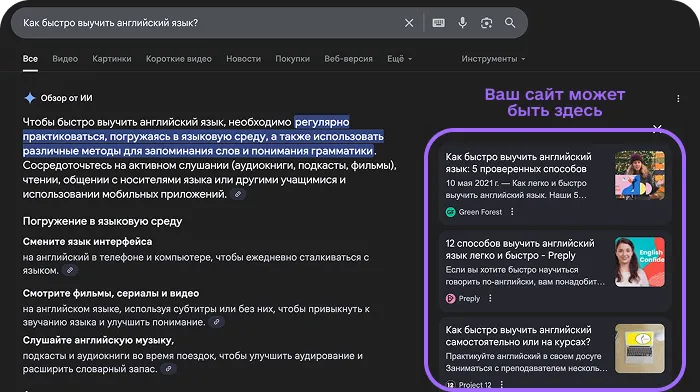The width and height of the screenshot is (700, 392).
Task: Click the Green Forest source name
Action: click(x=480, y=212)
